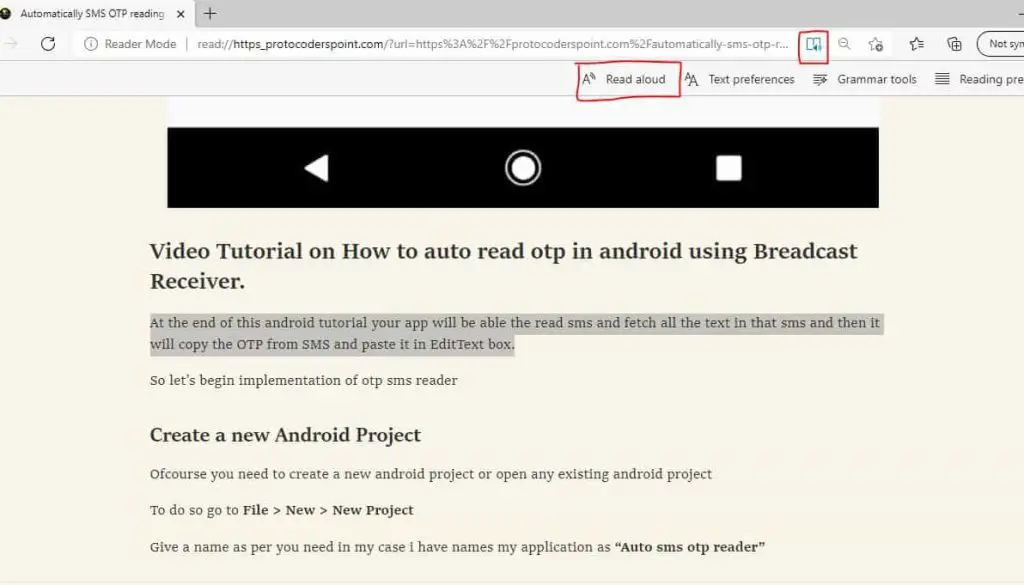The image size is (1024, 585).
Task: Click the Android recents square in image
Action: click(x=729, y=168)
